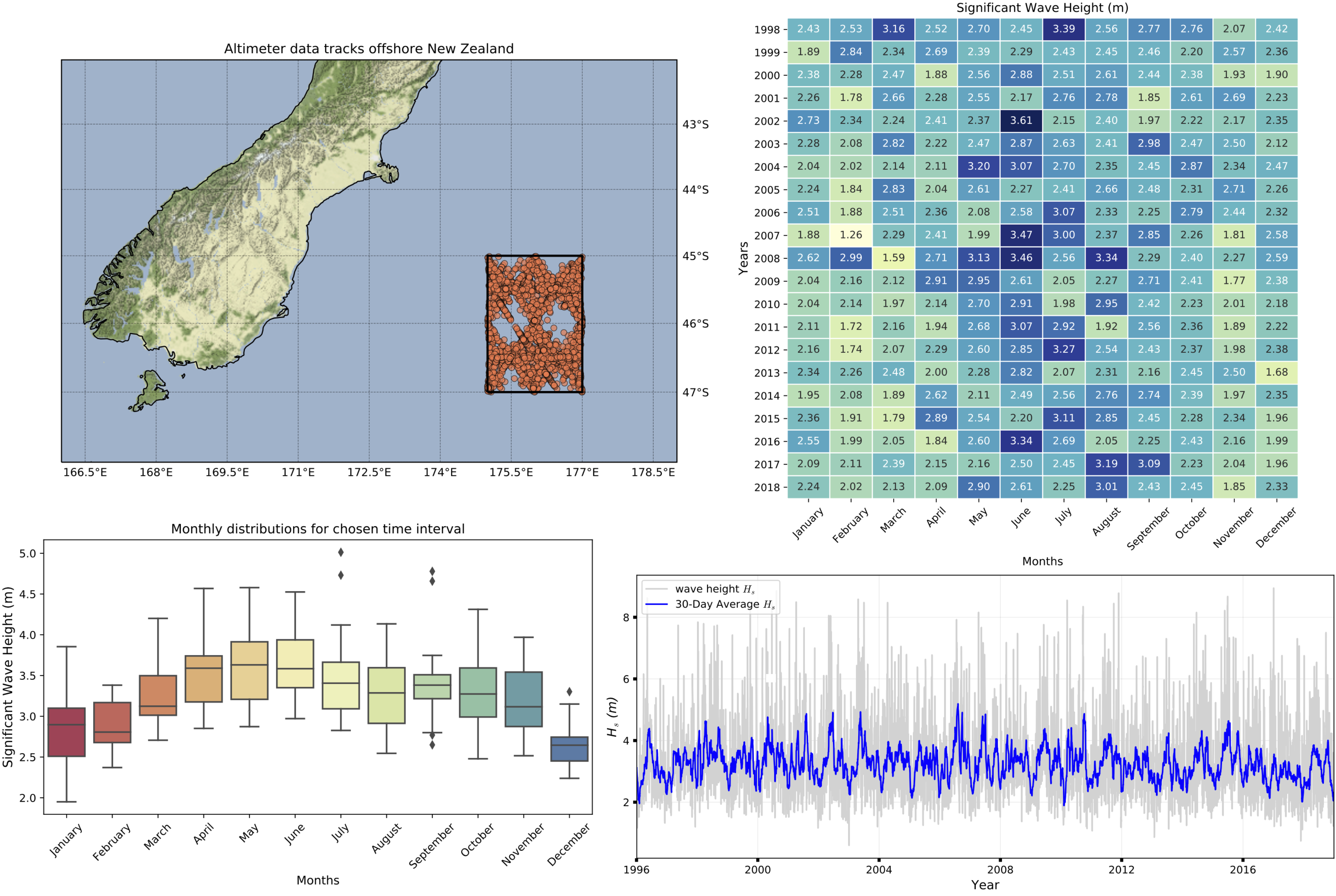
Task: Click the 2008 tick label on time series
Action: pos(1000,870)
